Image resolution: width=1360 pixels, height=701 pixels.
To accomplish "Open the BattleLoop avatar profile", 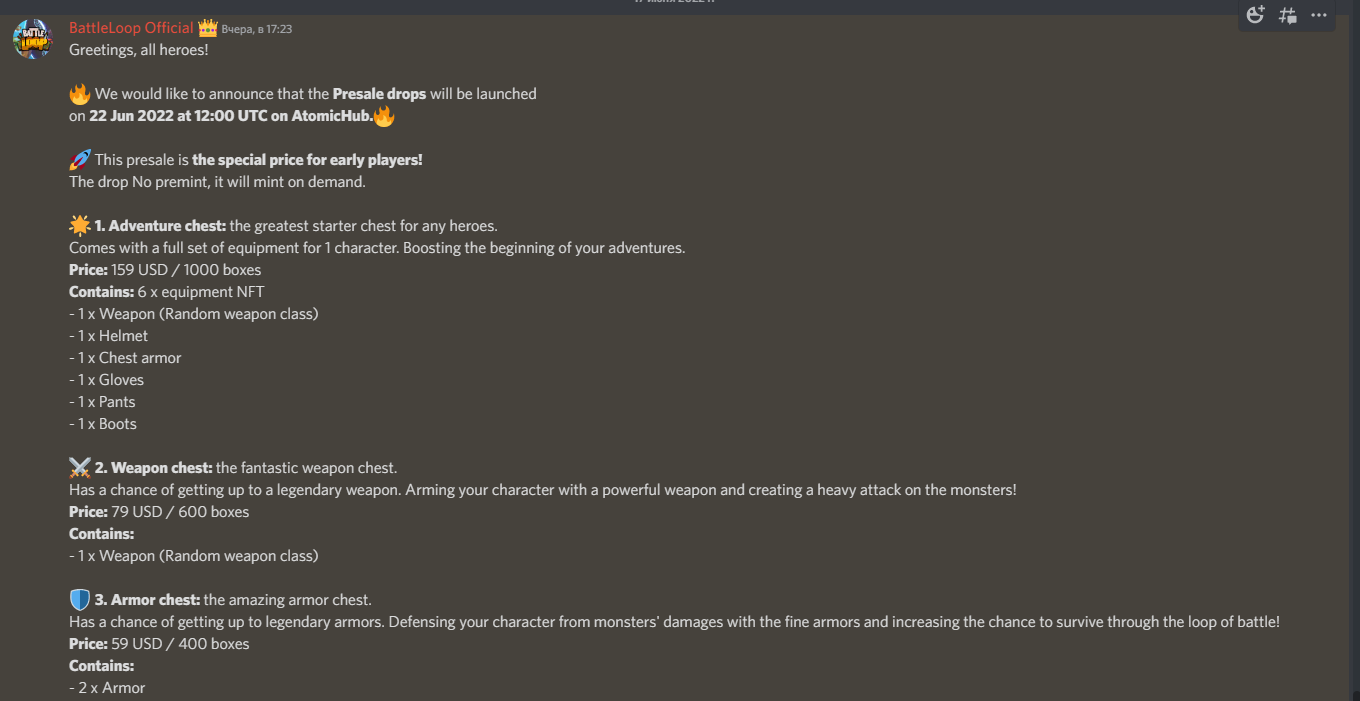I will pos(32,39).
